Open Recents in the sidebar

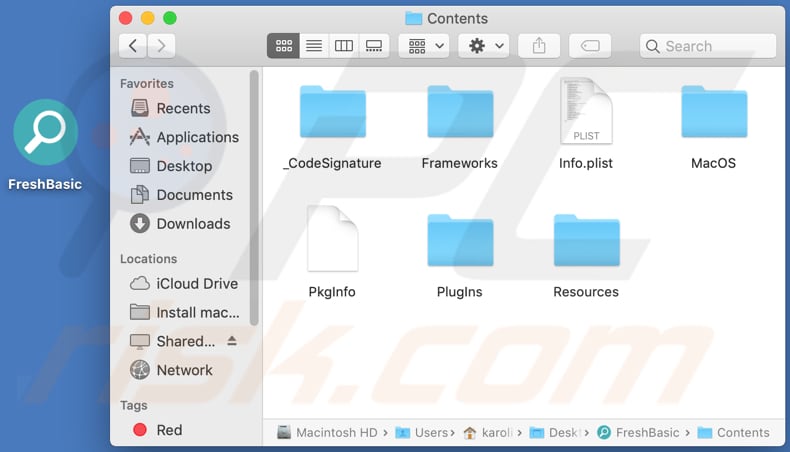pyautogui.click(x=182, y=108)
